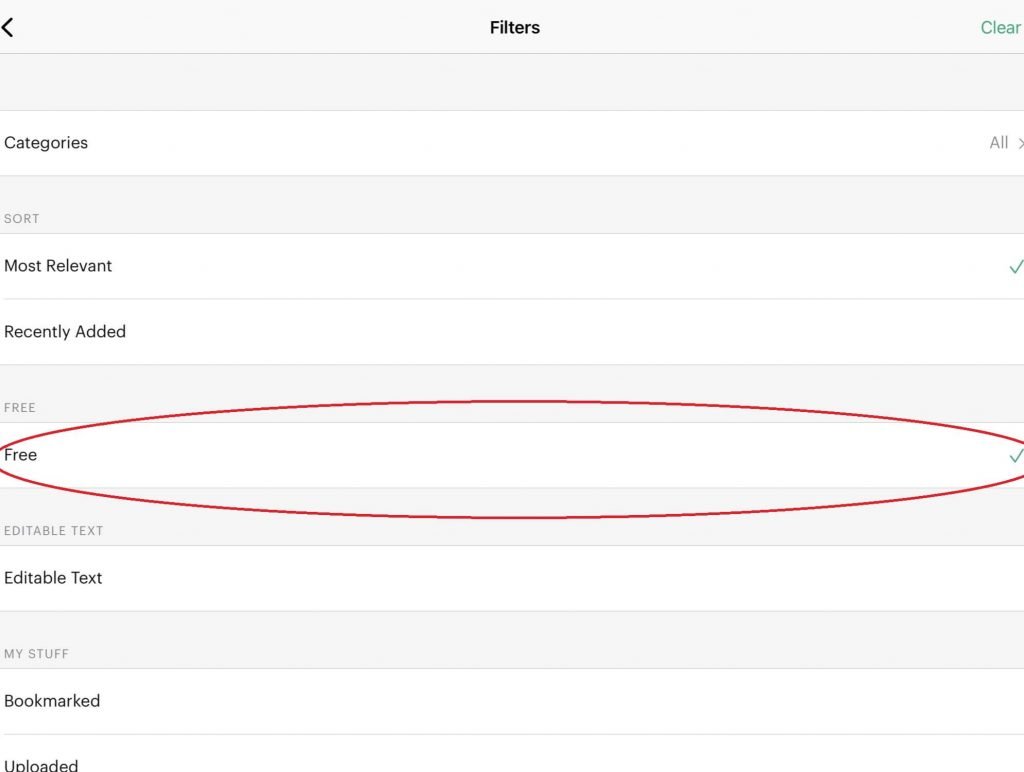1024x772 pixels.
Task: Tap the Bookmarked label
Action: 52,701
